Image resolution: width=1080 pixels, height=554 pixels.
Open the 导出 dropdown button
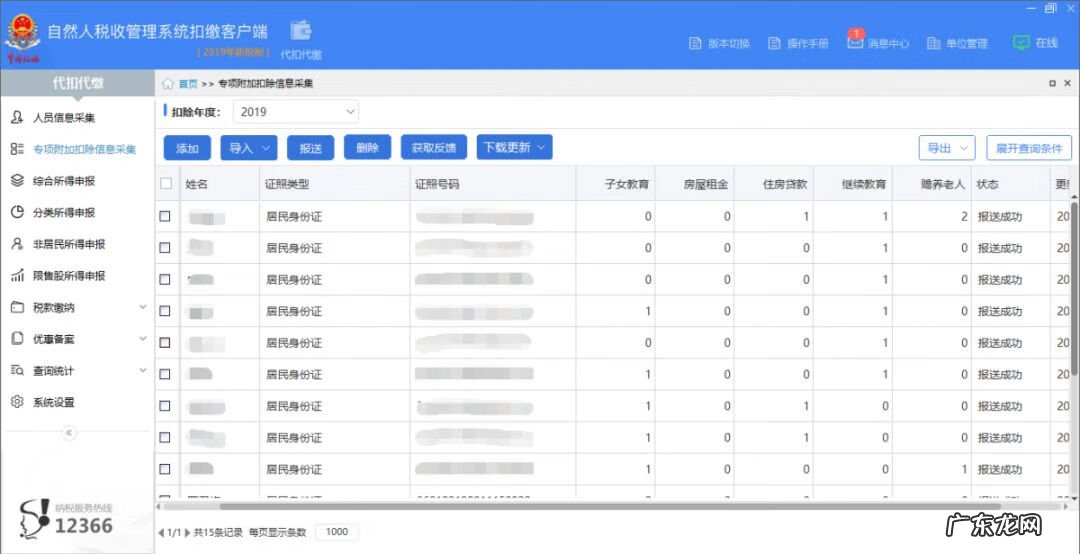947,147
